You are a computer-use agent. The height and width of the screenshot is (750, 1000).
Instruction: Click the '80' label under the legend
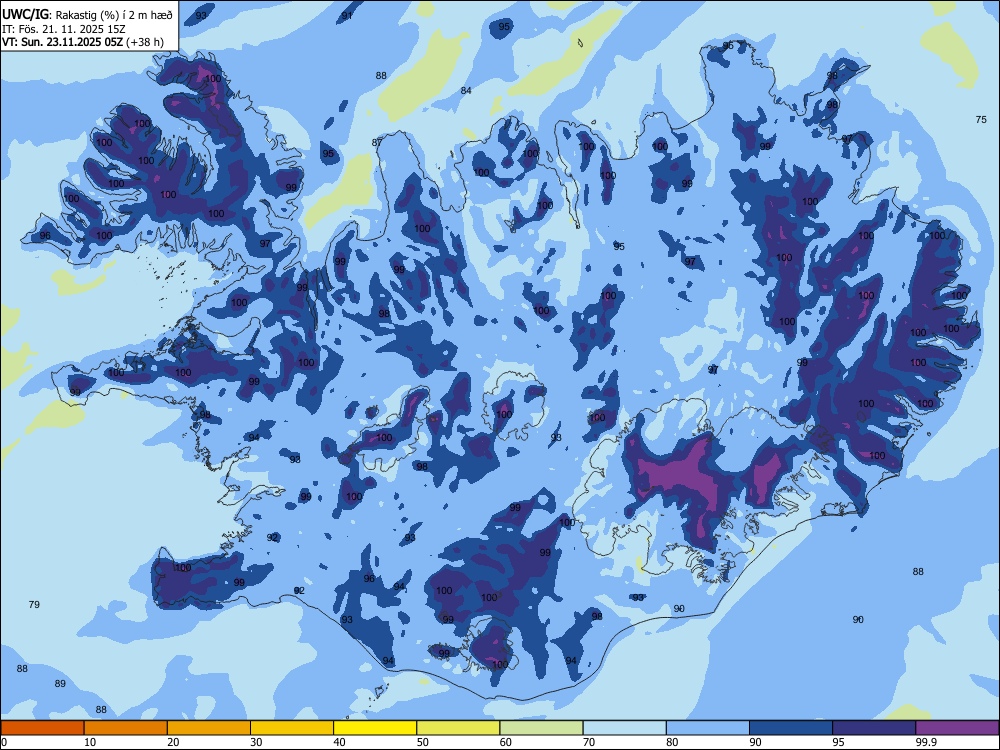pos(672,742)
